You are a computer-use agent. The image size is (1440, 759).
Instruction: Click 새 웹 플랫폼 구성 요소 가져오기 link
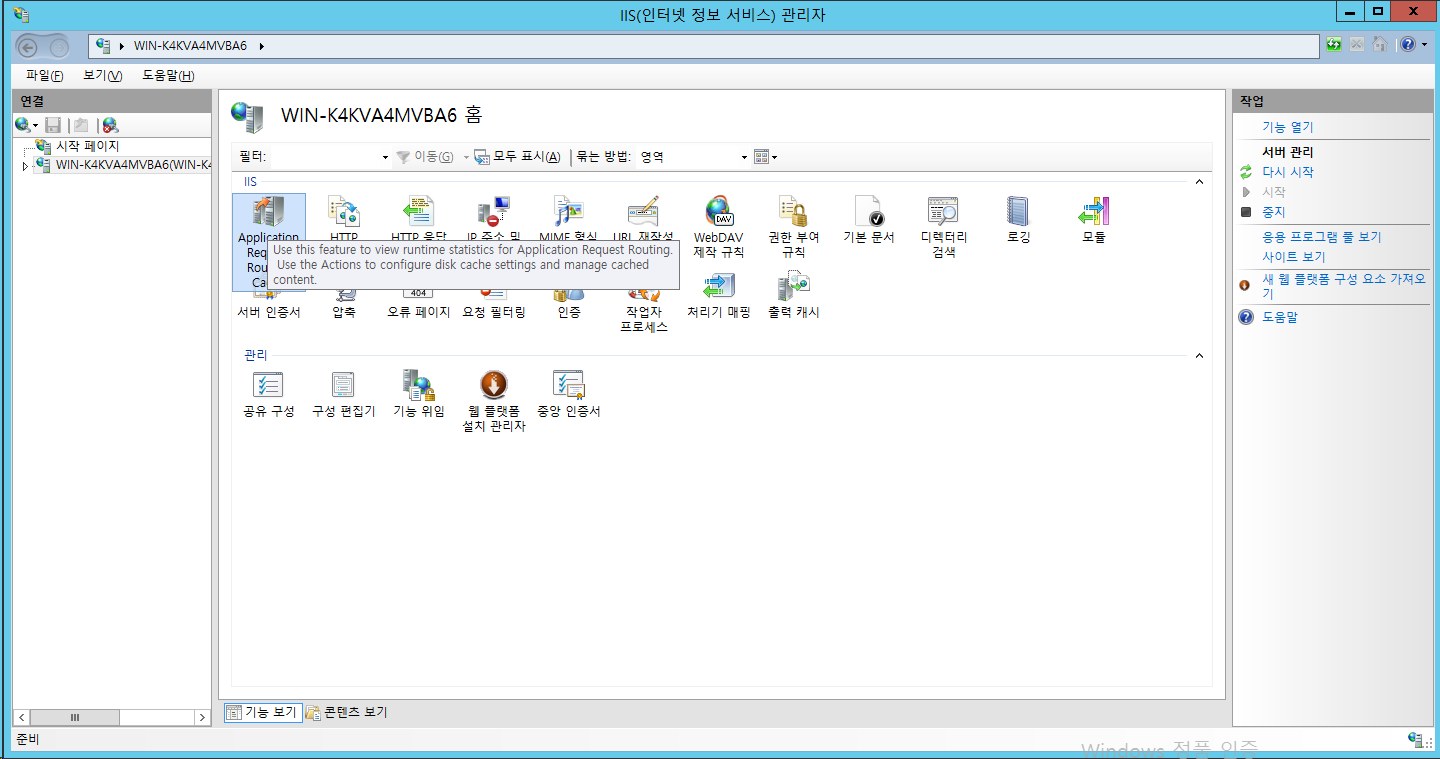[x=1343, y=286]
